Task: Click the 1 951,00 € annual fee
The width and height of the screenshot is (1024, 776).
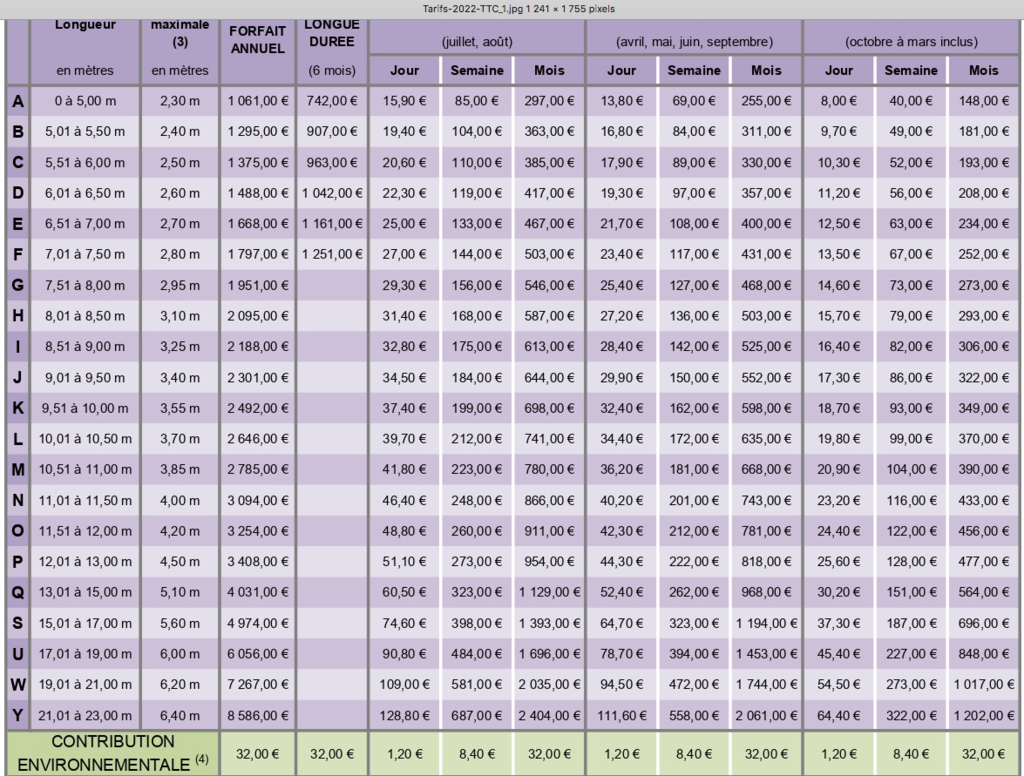Action: point(258,285)
